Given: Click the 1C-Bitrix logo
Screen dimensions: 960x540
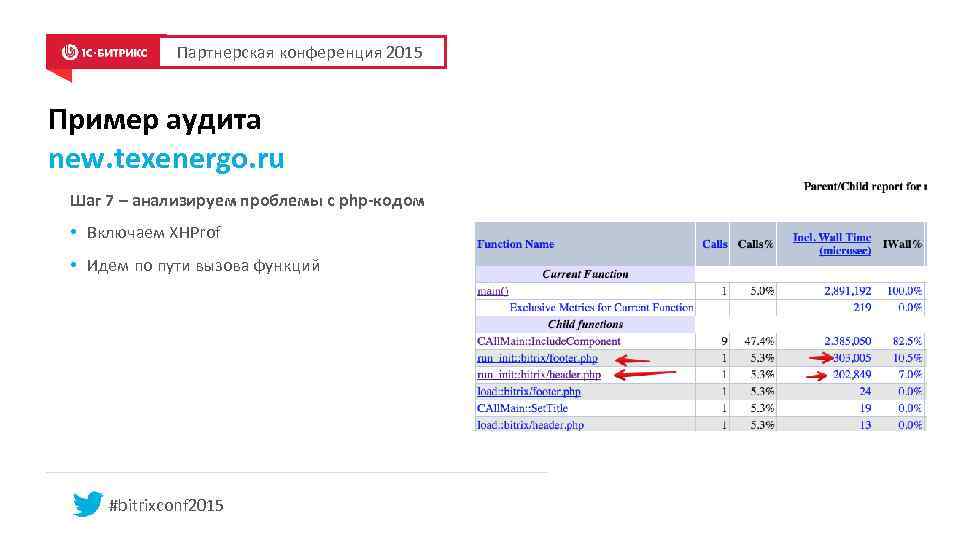Looking at the screenshot, I should 104,53.
